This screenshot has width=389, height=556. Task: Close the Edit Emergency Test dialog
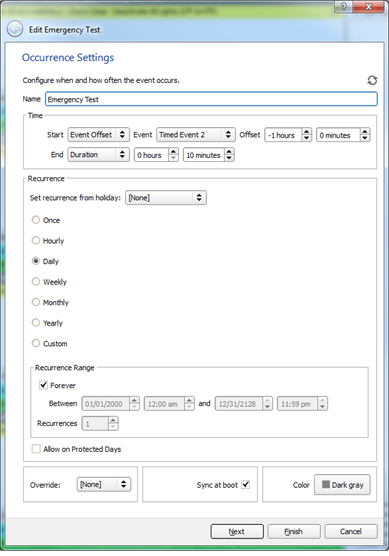369,7
